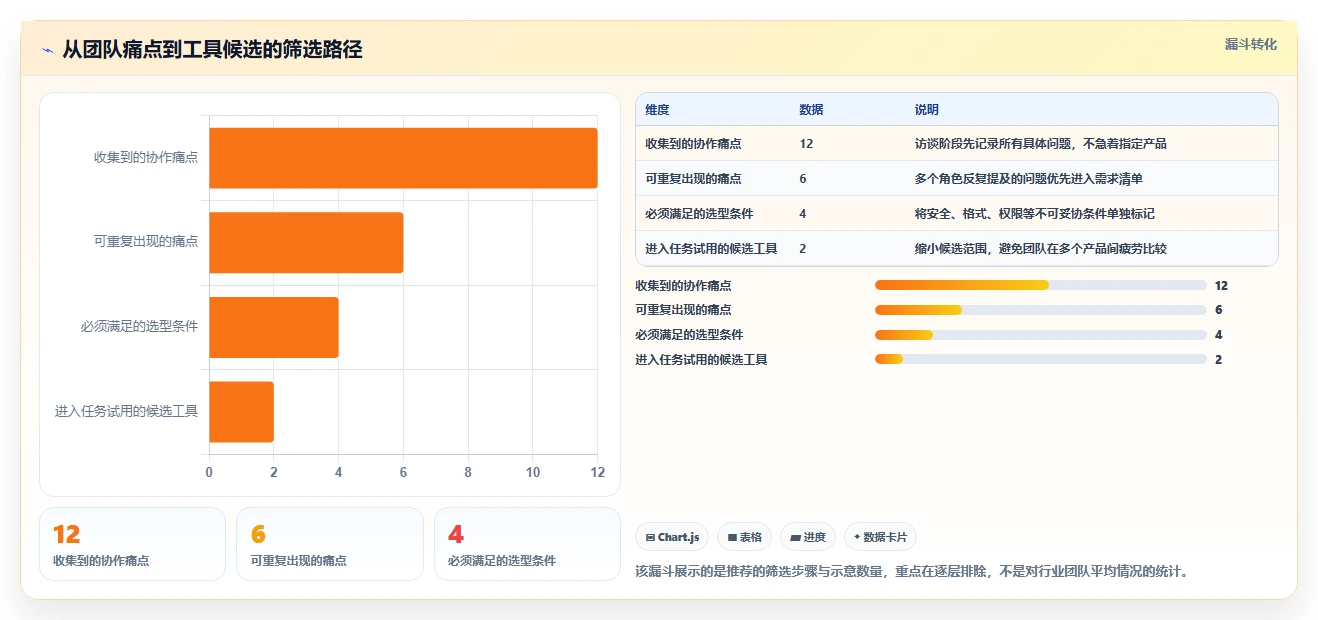This screenshot has width=1318, height=620.
Task: Click chart axis label 必须满足的选型条件
Action: 140,327
